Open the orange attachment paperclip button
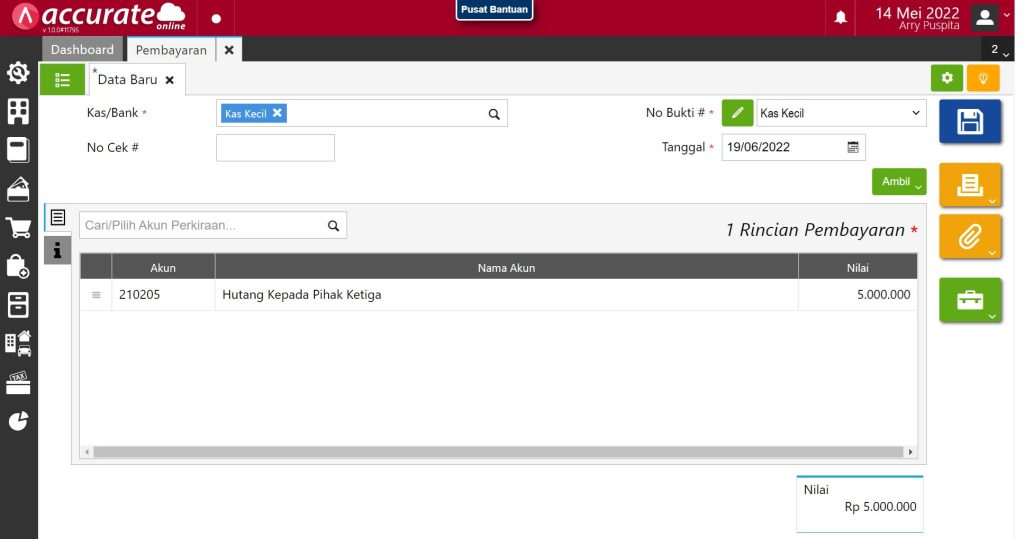 pos(969,237)
